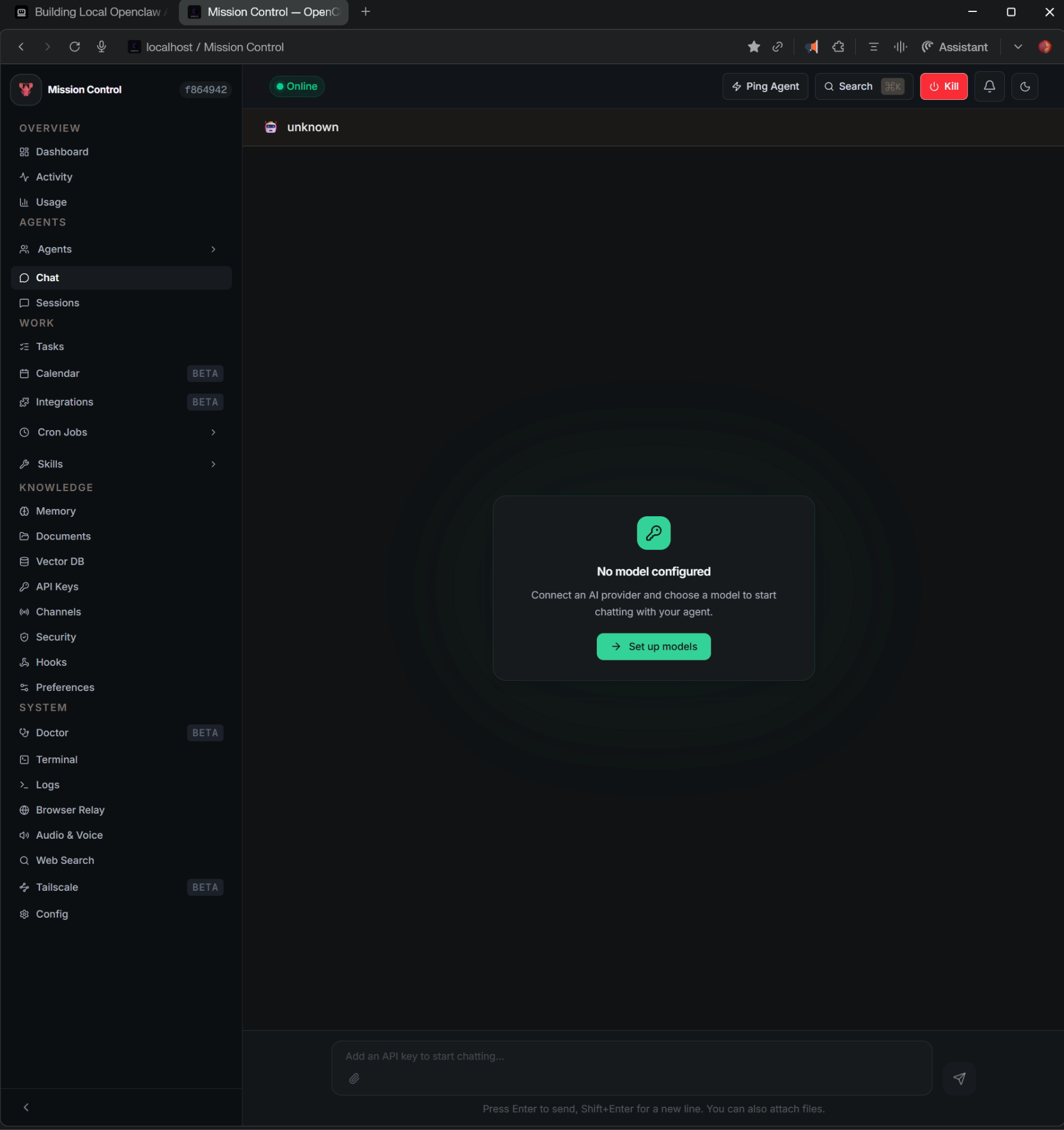Collapse the sidebar with bottom arrow
The image size is (1064, 1130).
pos(26,1107)
